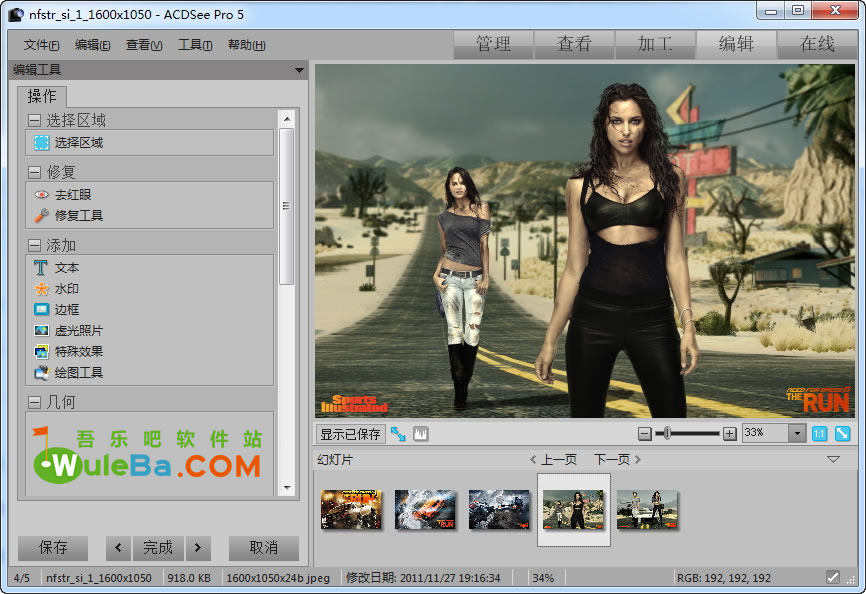Select the first filmstrip thumbnail with car crash
The height and width of the screenshot is (594, 866).
pyautogui.click(x=351, y=510)
